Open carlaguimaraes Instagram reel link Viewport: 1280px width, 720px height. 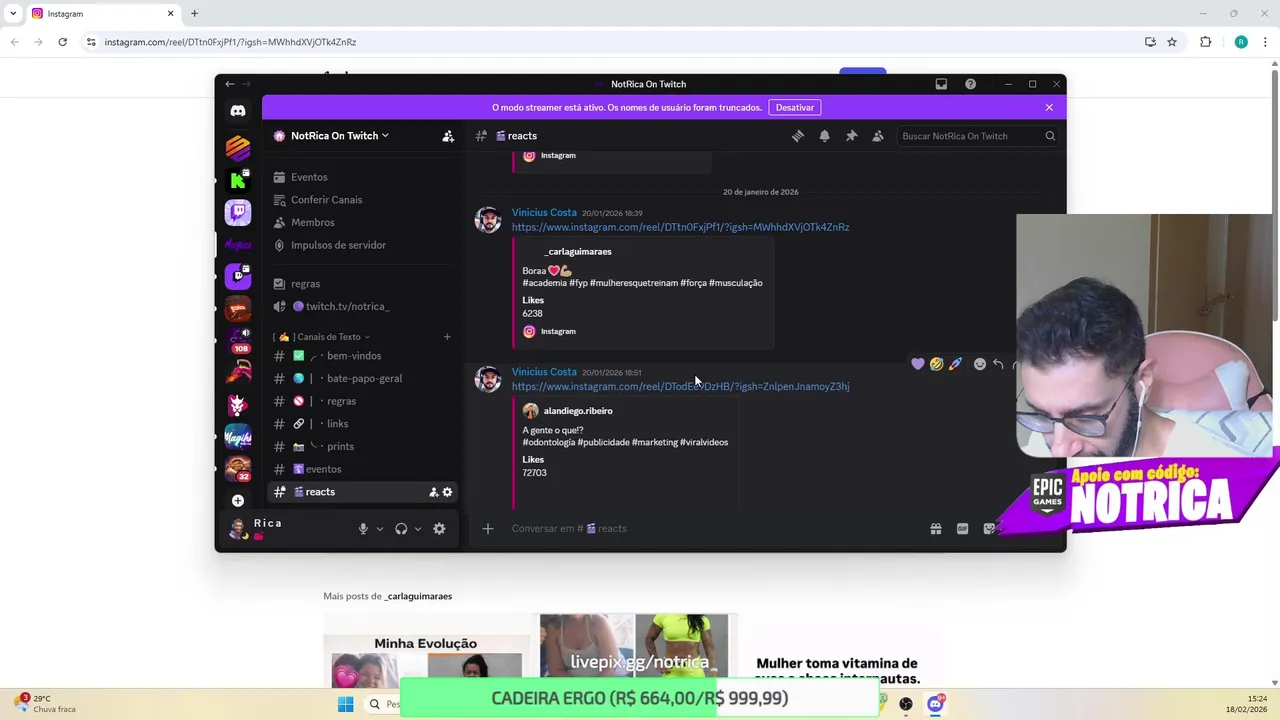(x=680, y=227)
